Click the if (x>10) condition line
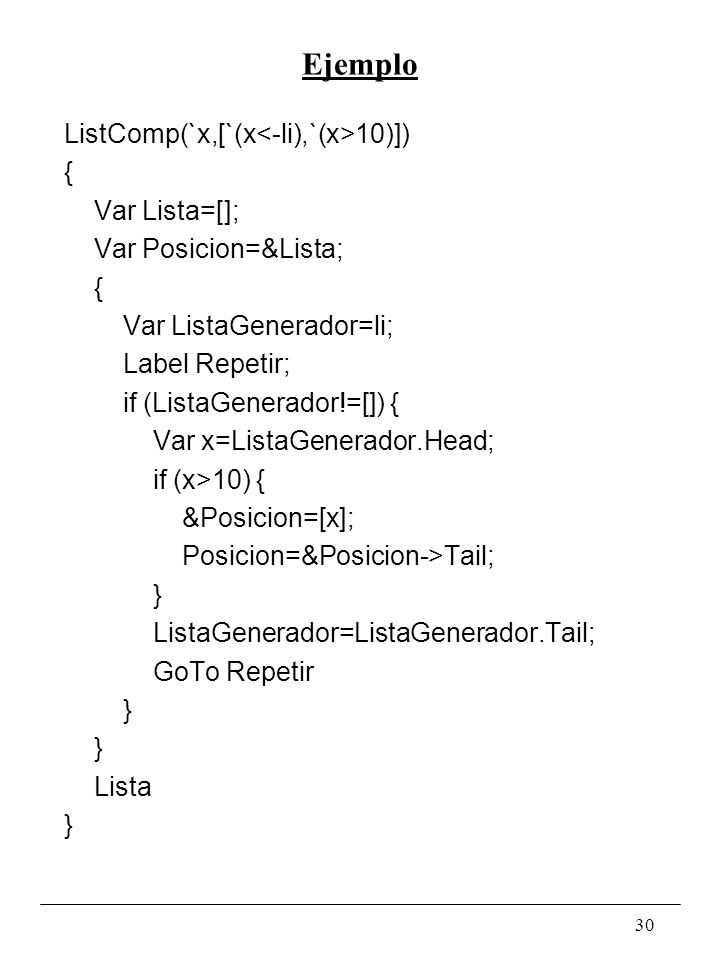 tap(209, 480)
